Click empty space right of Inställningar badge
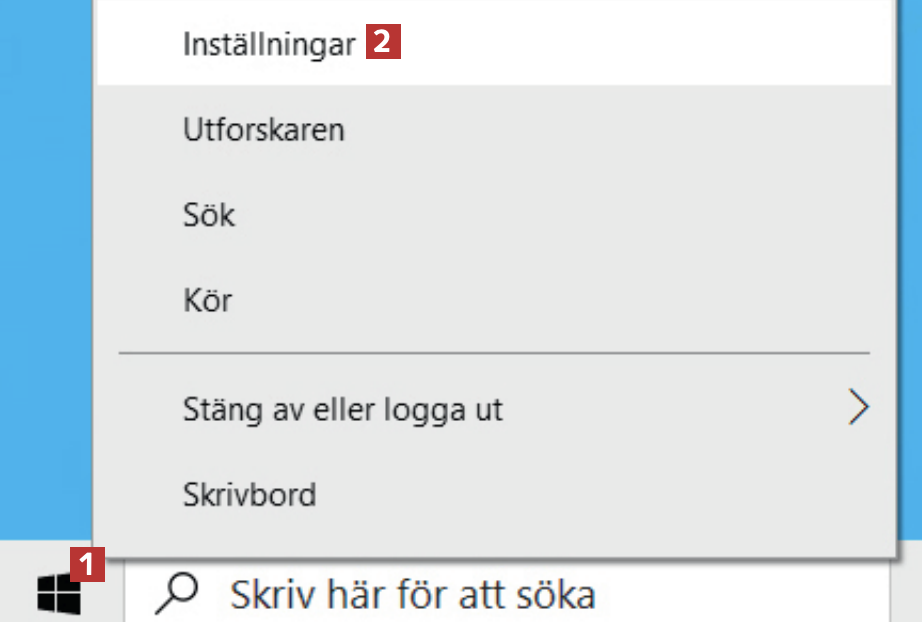Screen dimensions: 922x622 (x=640, y=45)
